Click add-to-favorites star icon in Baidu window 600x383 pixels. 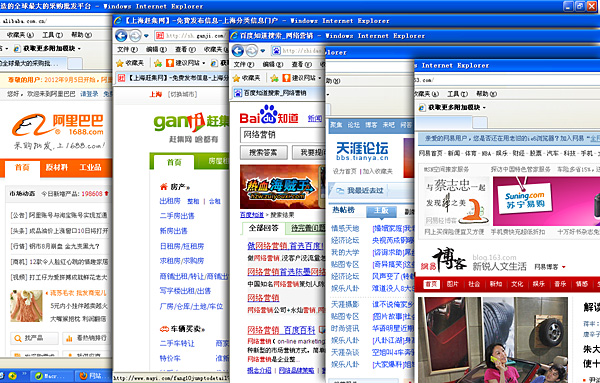click(x=274, y=78)
